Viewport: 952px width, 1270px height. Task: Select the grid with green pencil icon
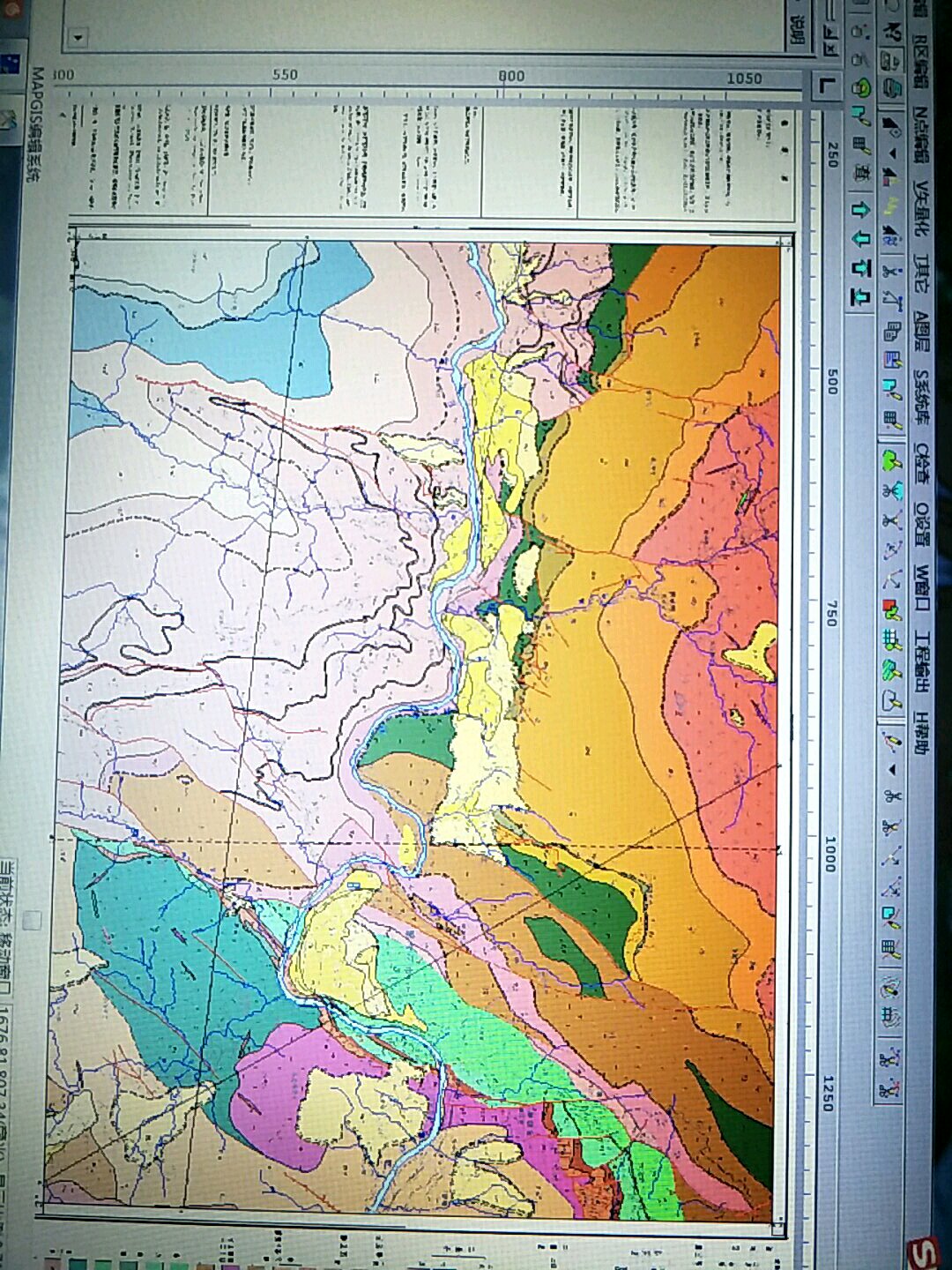pyautogui.click(x=891, y=639)
